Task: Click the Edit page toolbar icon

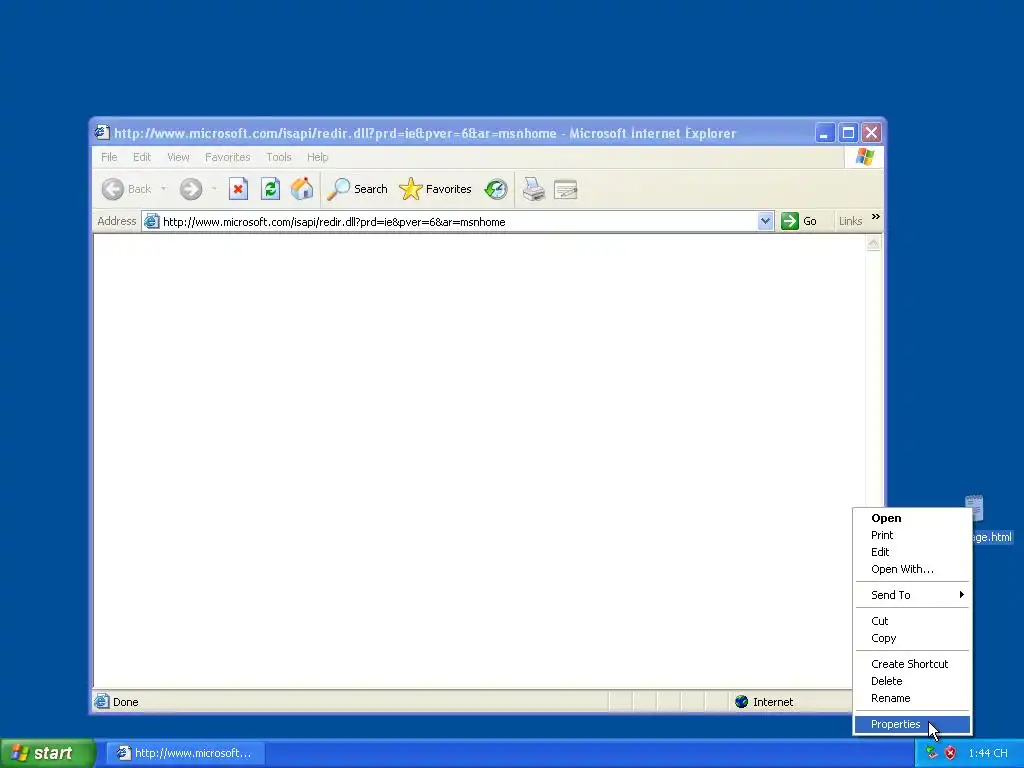Action: point(566,189)
